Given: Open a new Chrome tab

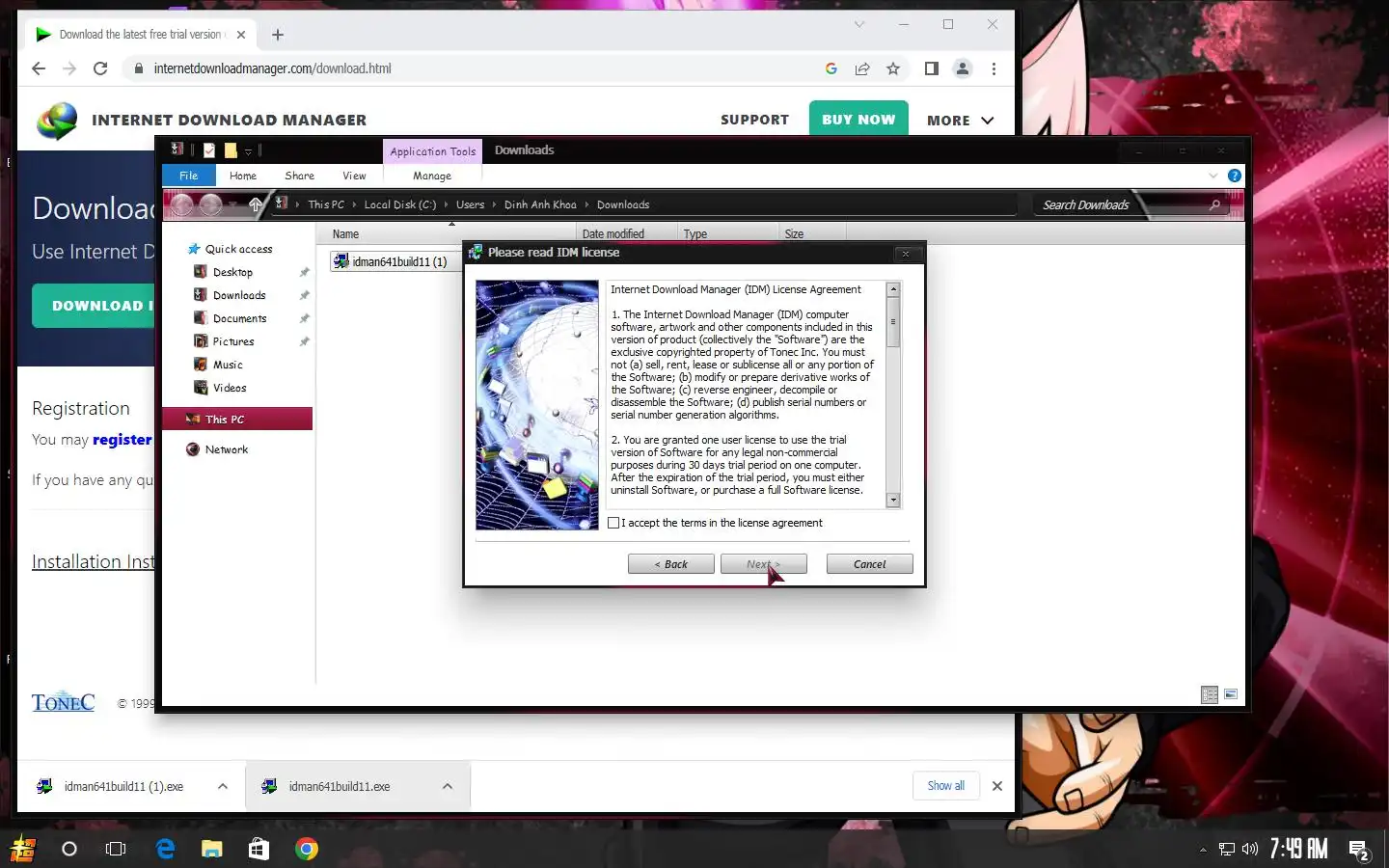Looking at the screenshot, I should 278,35.
